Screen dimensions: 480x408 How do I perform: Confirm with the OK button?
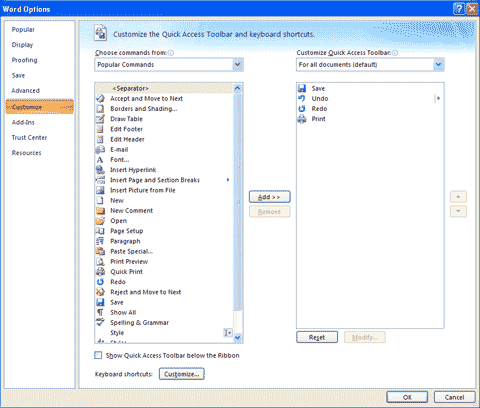[407, 397]
